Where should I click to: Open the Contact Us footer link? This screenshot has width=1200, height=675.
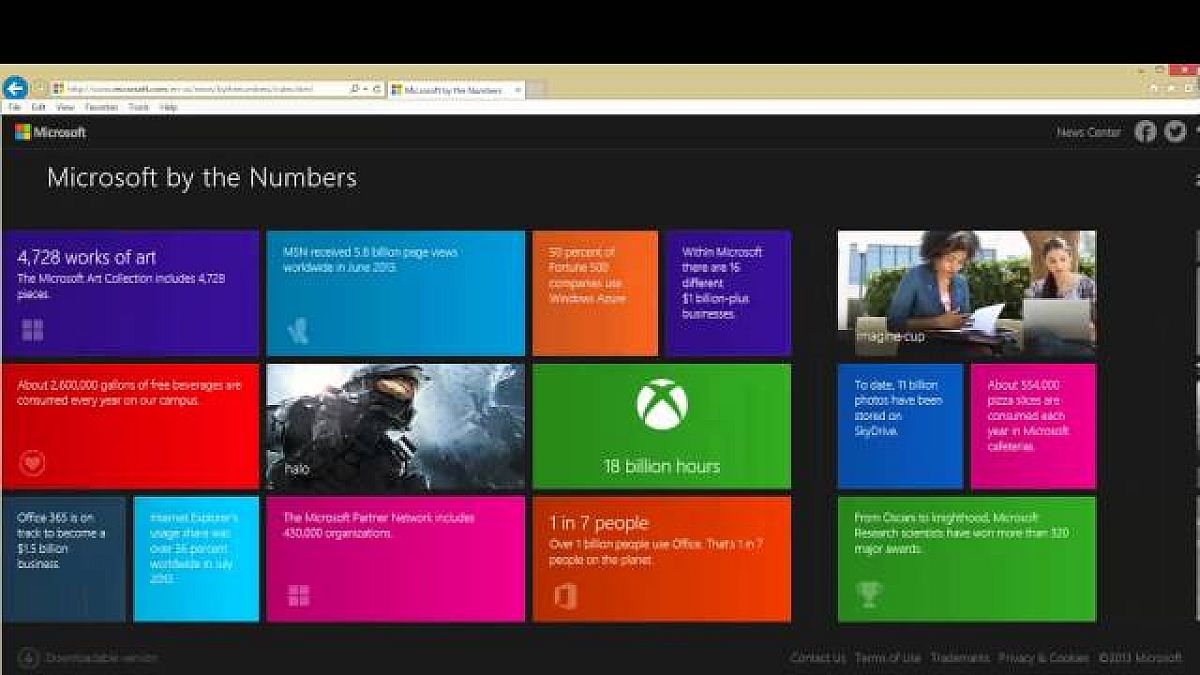click(x=817, y=658)
